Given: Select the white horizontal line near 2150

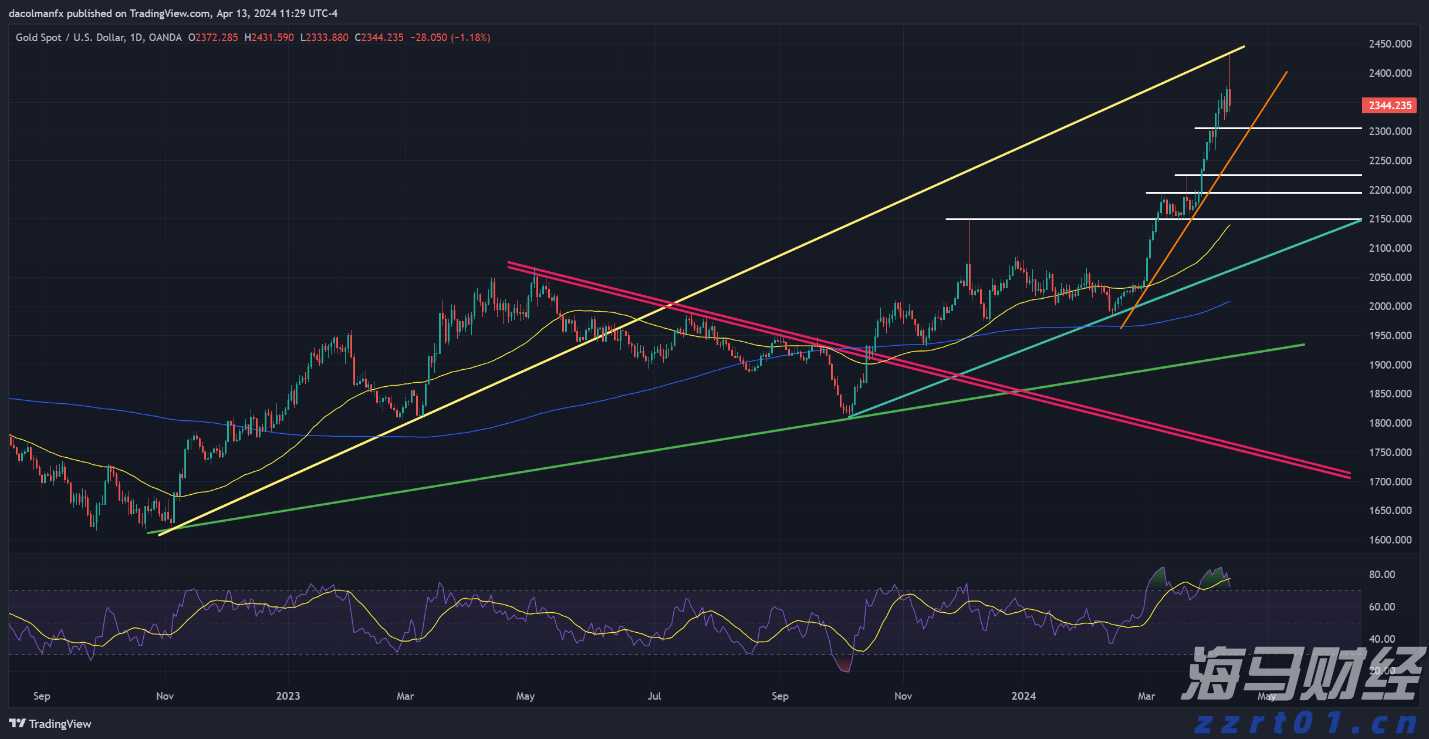Looking at the screenshot, I should [1050, 219].
